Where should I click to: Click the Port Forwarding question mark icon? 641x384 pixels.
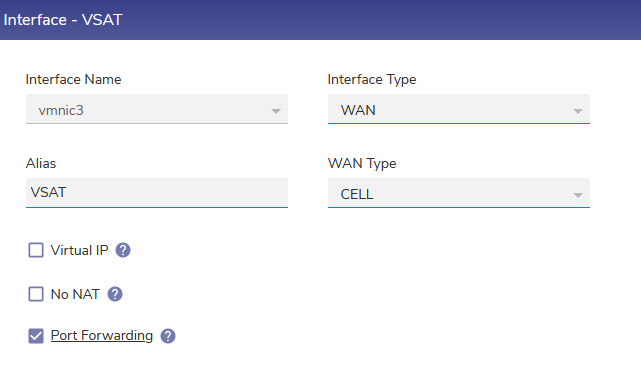pos(168,336)
